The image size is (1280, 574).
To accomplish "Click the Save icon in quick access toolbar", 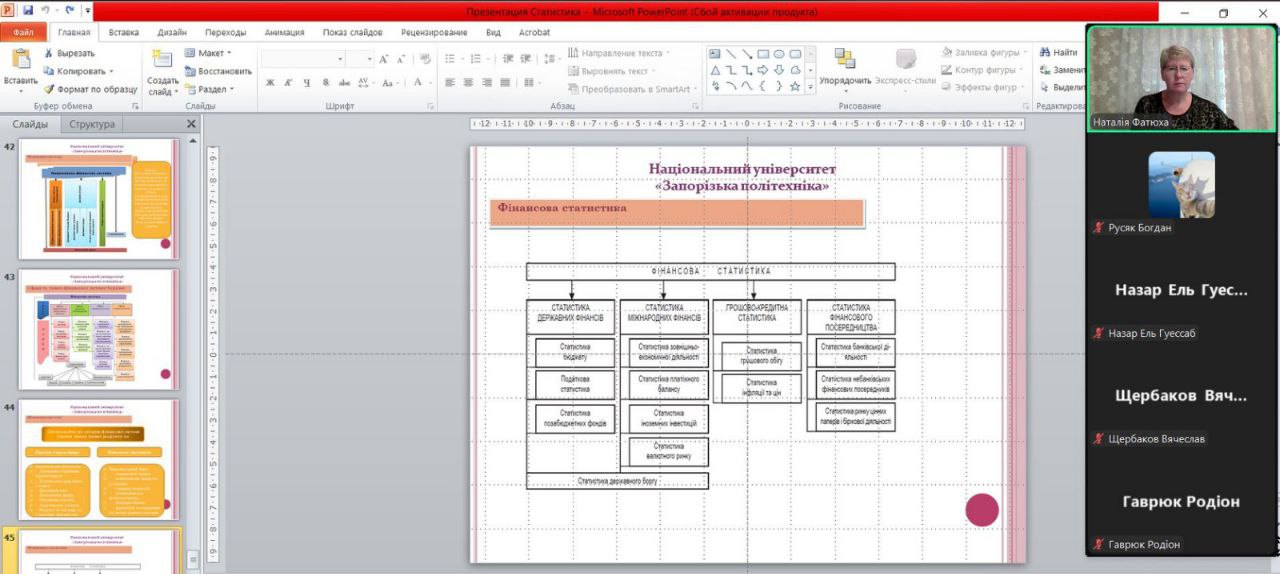I will [x=28, y=11].
